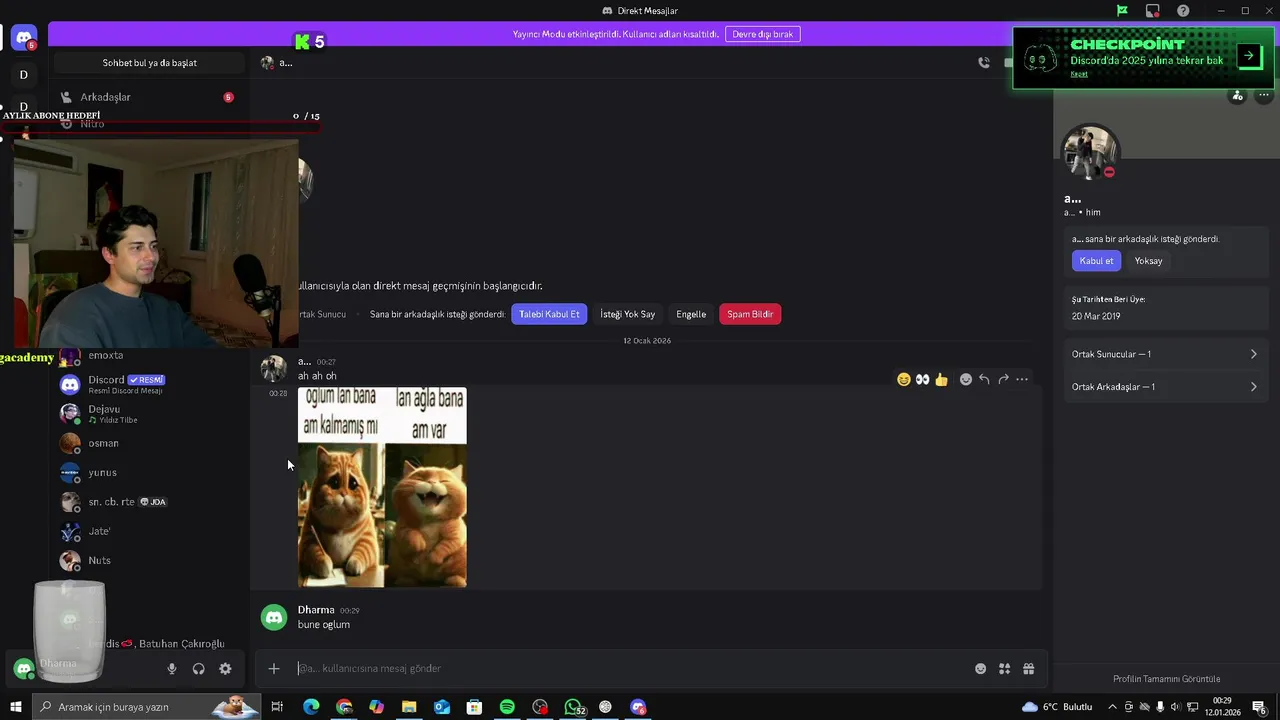Open the sn. cb. rte direct message

tap(148, 502)
